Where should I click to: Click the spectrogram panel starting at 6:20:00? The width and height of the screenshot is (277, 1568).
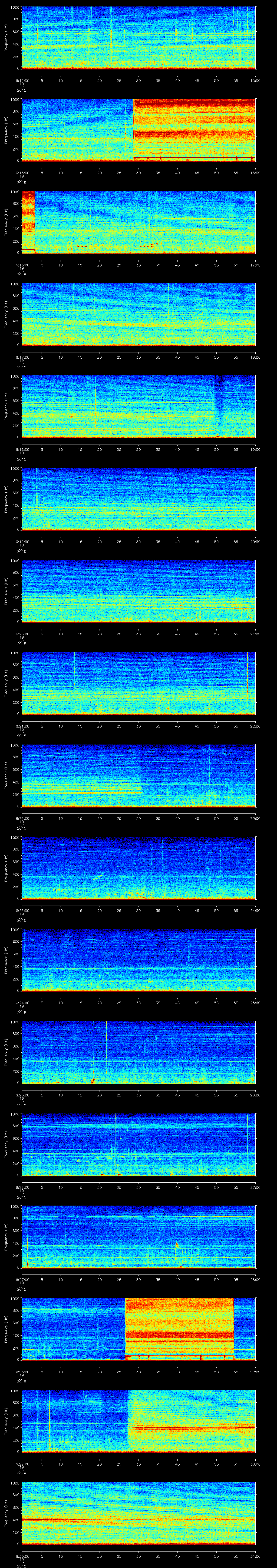point(139,591)
